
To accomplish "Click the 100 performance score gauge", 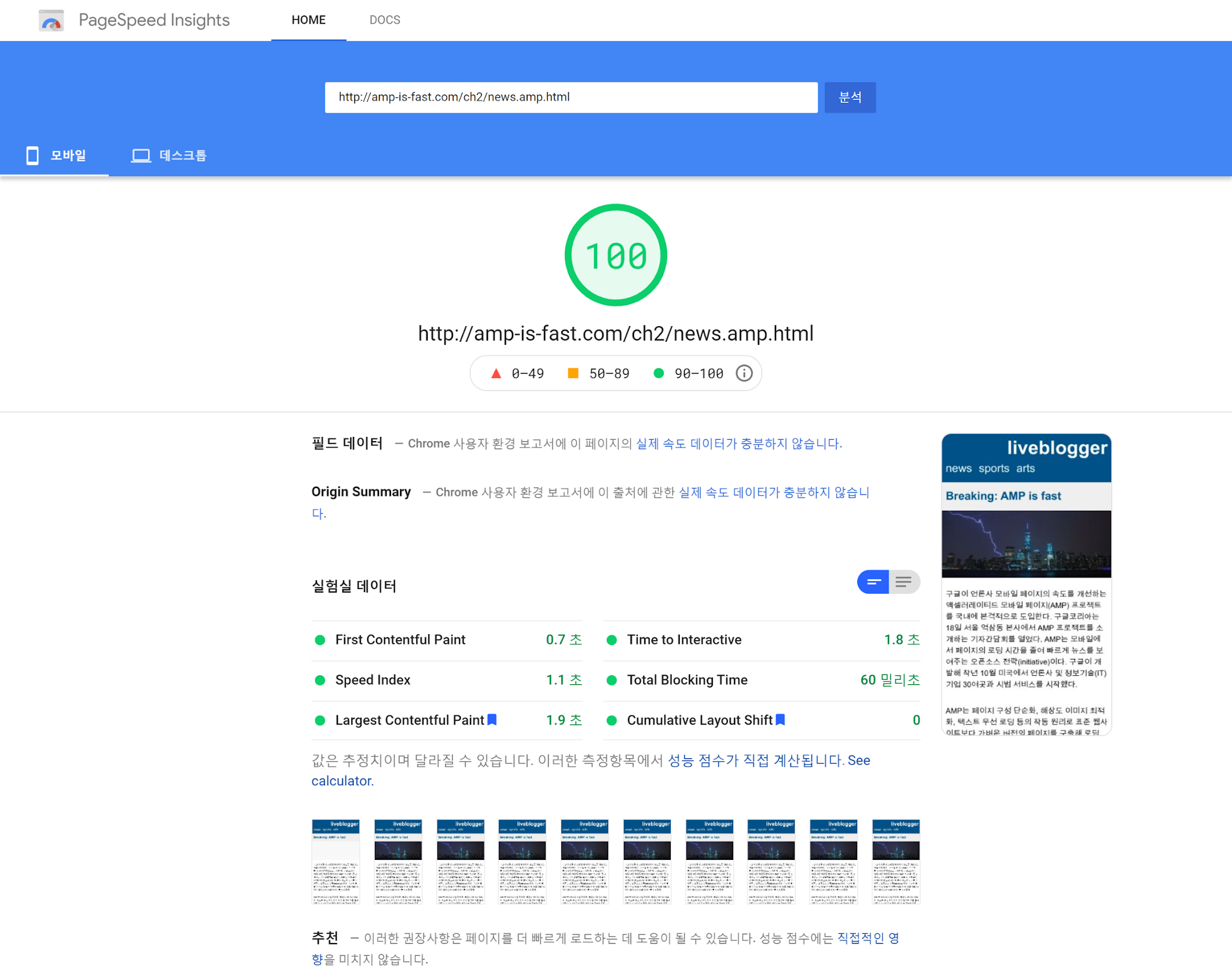I will [616, 255].
